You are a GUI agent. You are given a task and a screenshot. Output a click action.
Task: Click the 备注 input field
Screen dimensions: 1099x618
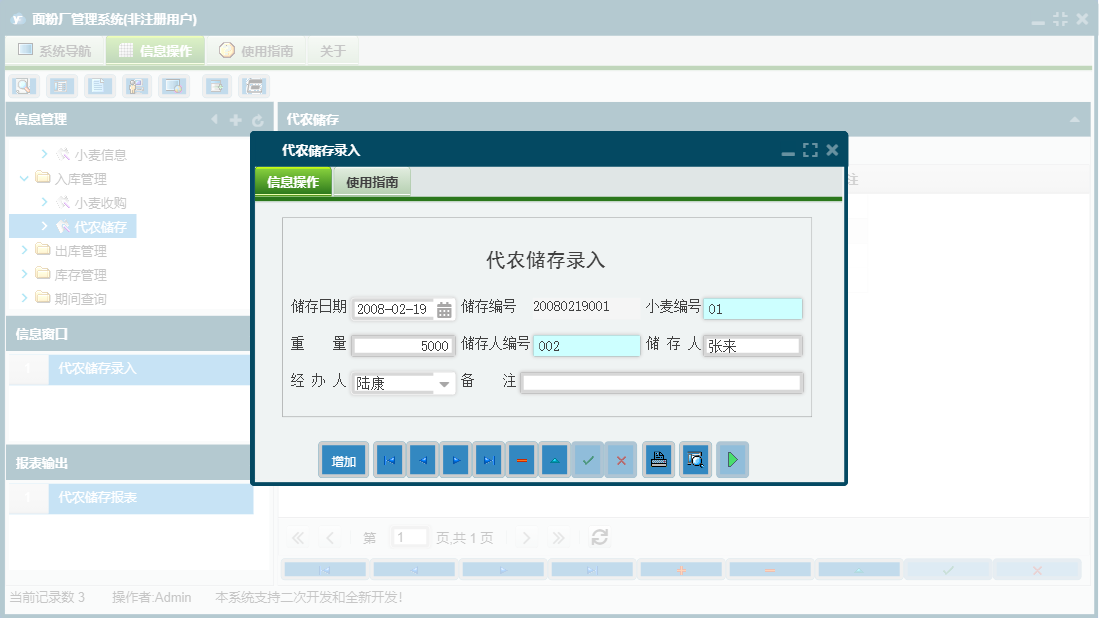(660, 382)
